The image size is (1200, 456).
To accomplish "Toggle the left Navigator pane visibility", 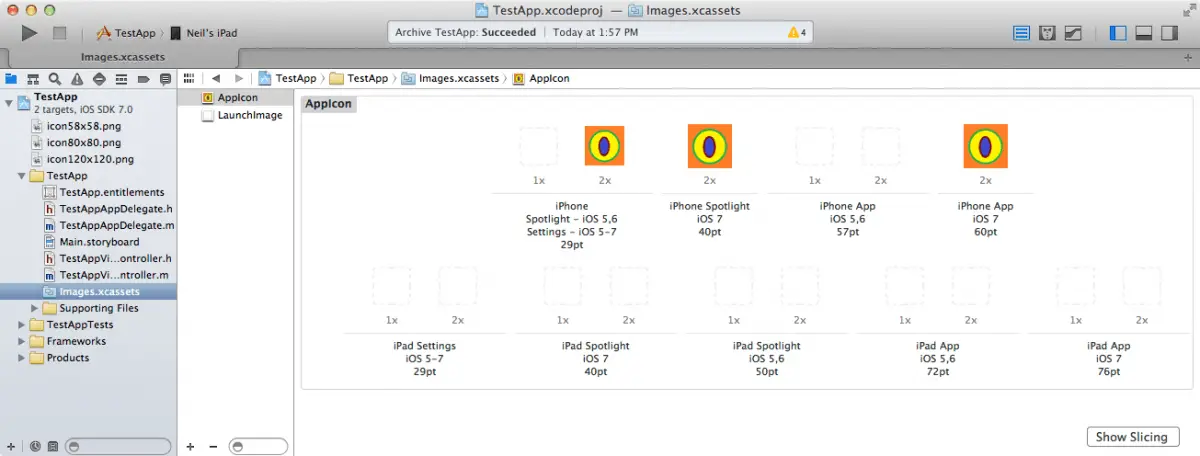I will pos(1118,33).
